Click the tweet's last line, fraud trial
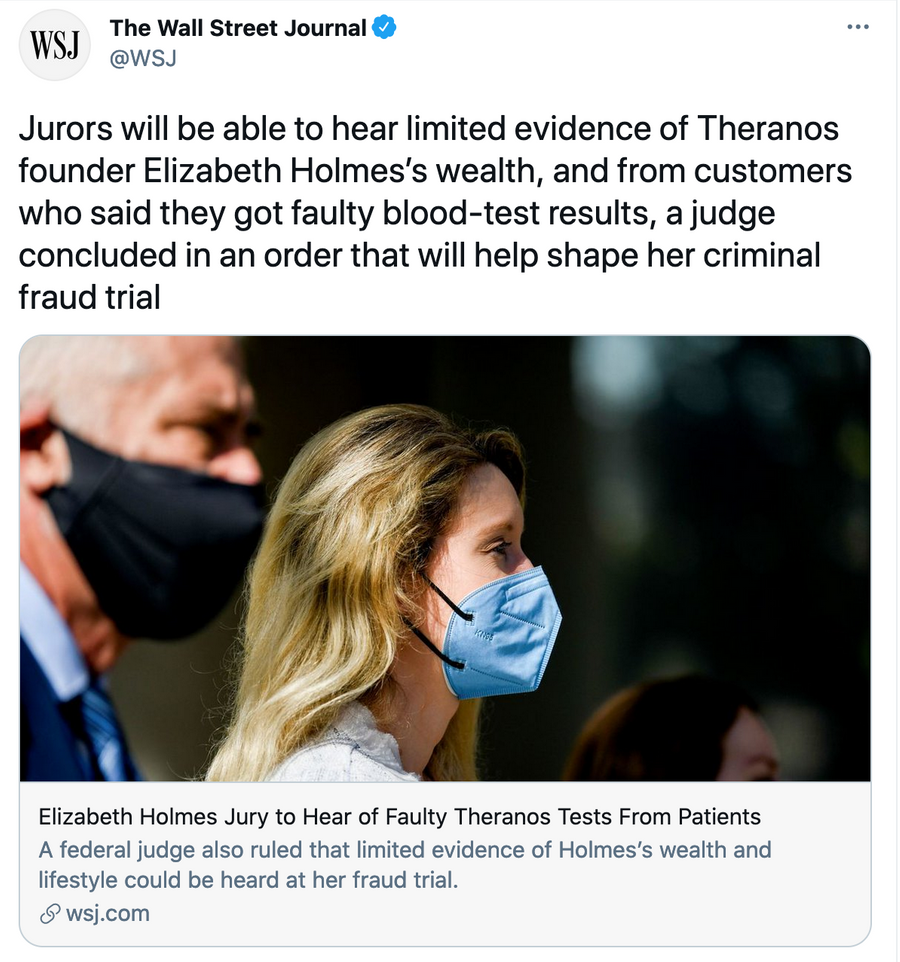 [90, 297]
